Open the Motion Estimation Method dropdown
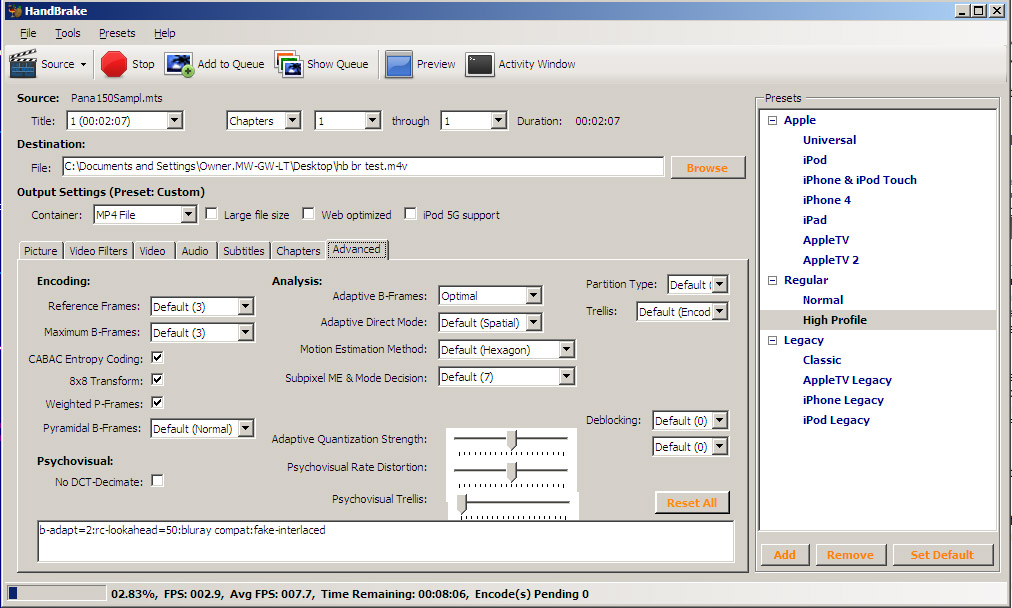1012x608 pixels. point(506,349)
